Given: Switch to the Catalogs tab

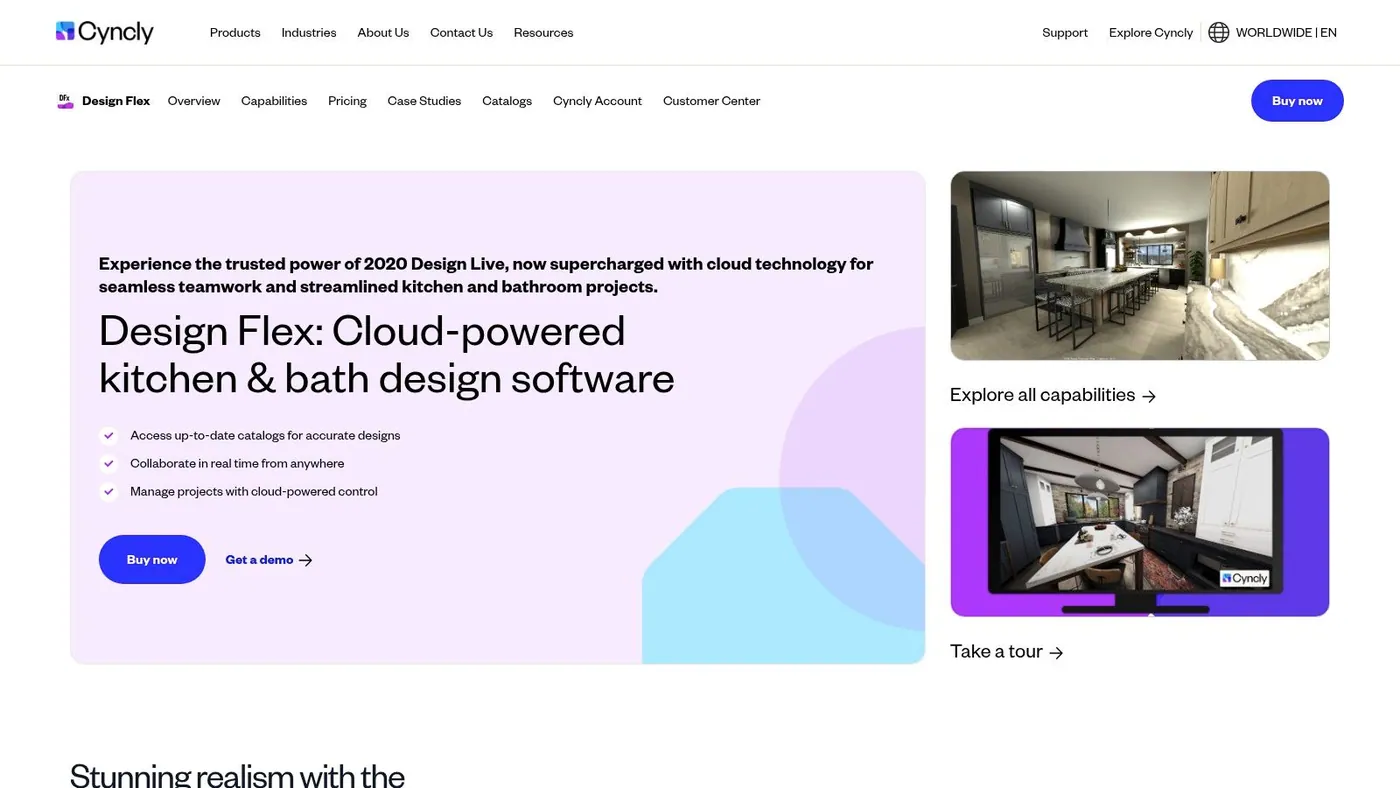Looking at the screenshot, I should (x=507, y=101).
